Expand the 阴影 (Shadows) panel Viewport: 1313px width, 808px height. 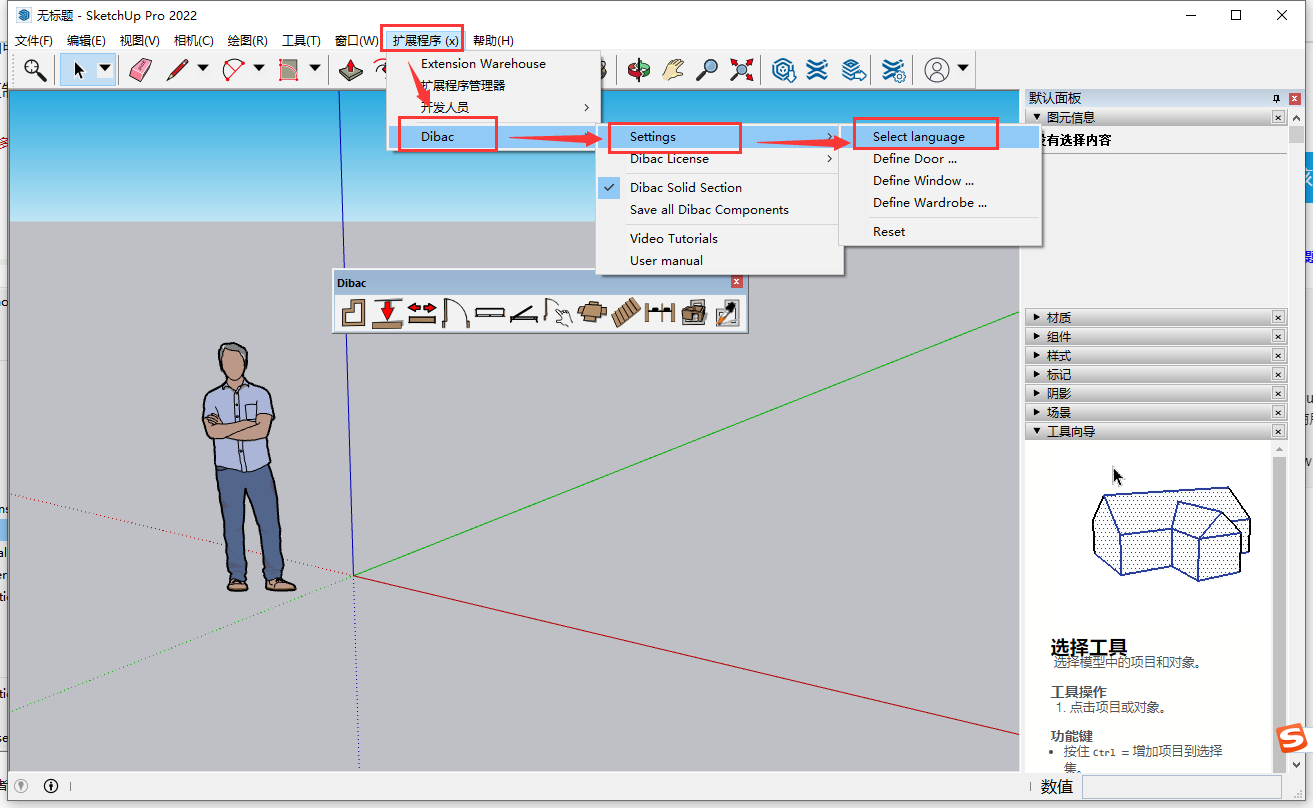coord(1058,393)
